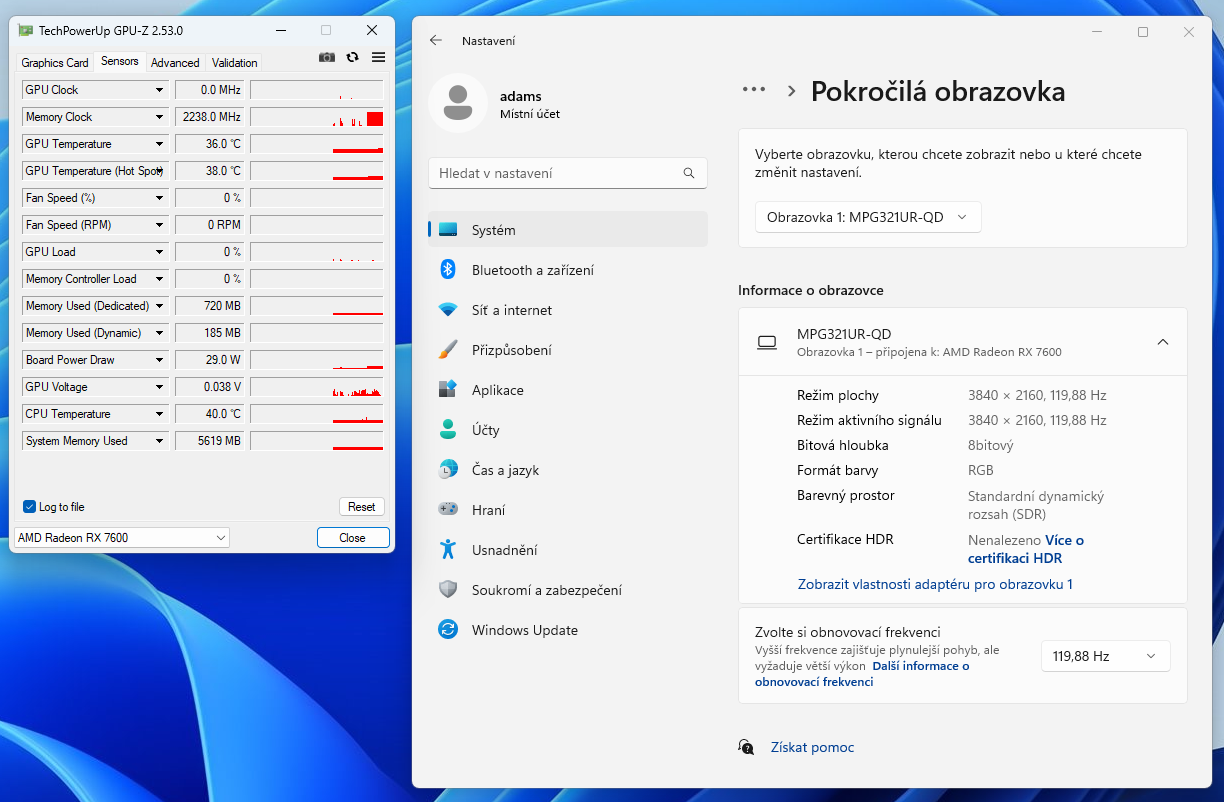Click the globe clock icon for Čas a jazyk
The height and width of the screenshot is (802, 1224).
(x=448, y=470)
